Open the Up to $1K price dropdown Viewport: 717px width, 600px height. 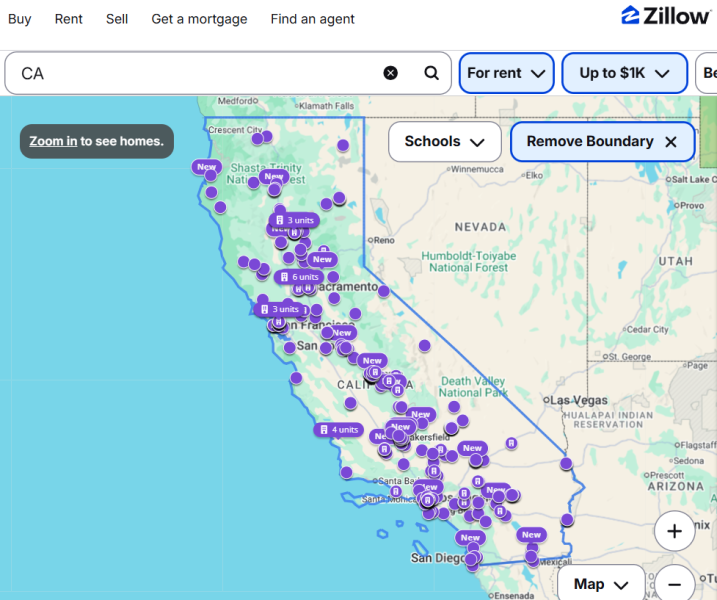click(x=625, y=73)
